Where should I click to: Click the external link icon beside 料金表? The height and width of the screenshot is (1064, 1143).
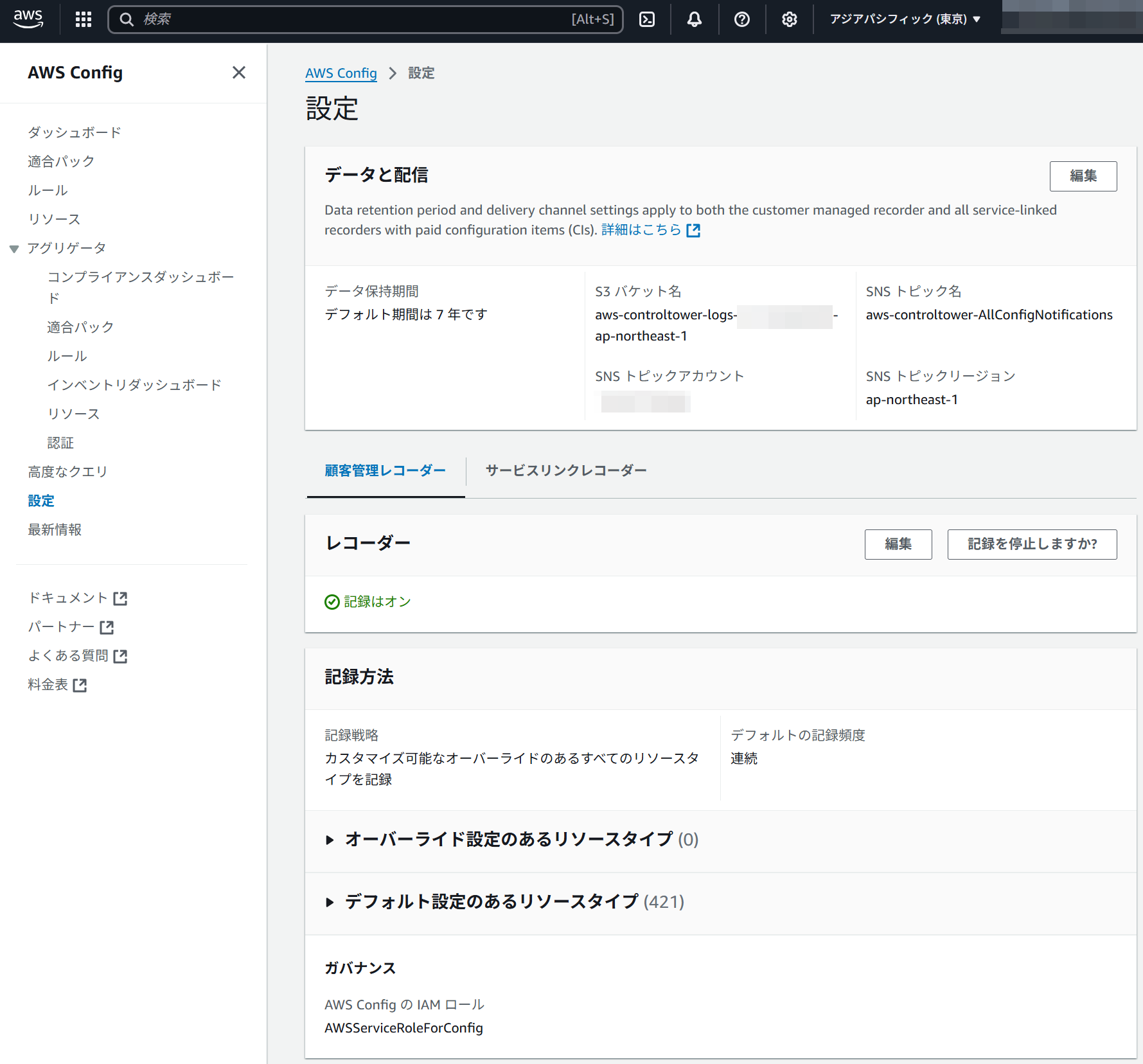(x=80, y=686)
